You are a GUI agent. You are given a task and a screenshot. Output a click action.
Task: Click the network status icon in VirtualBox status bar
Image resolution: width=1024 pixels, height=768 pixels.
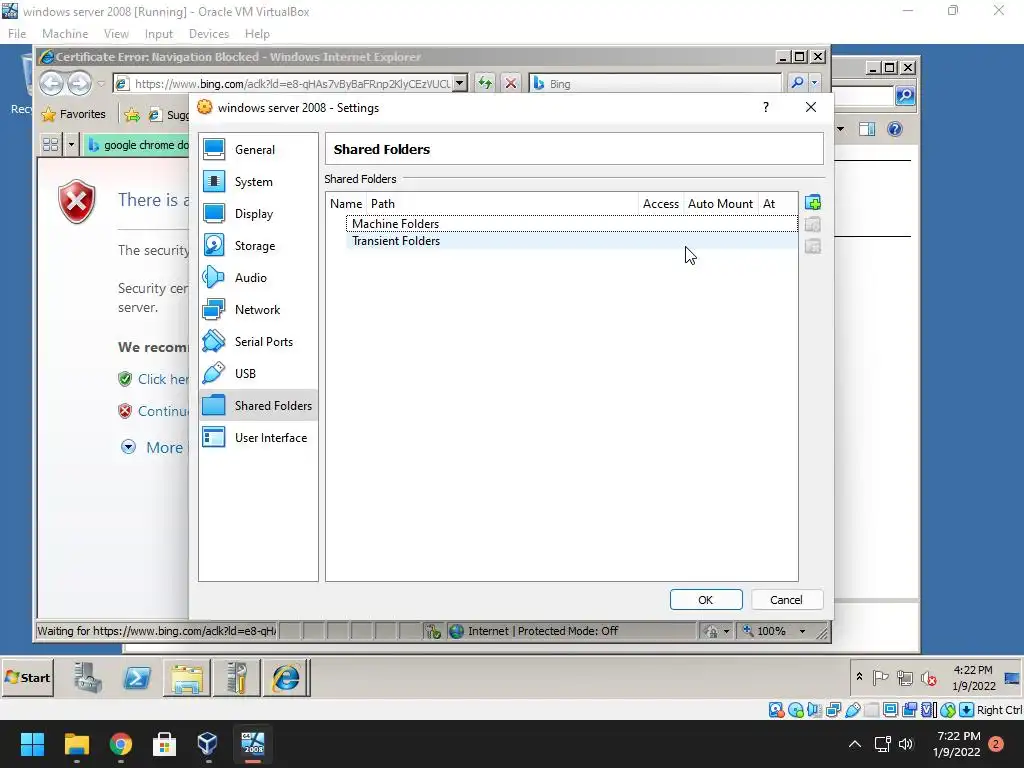833,710
